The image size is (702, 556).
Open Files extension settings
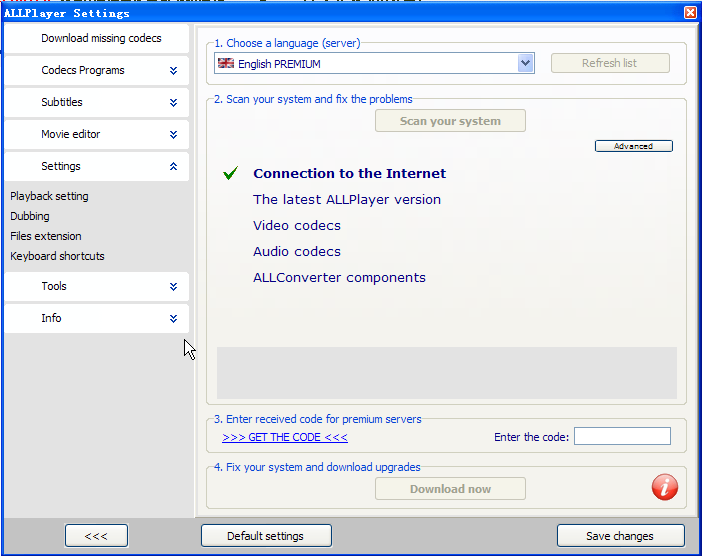(46, 236)
